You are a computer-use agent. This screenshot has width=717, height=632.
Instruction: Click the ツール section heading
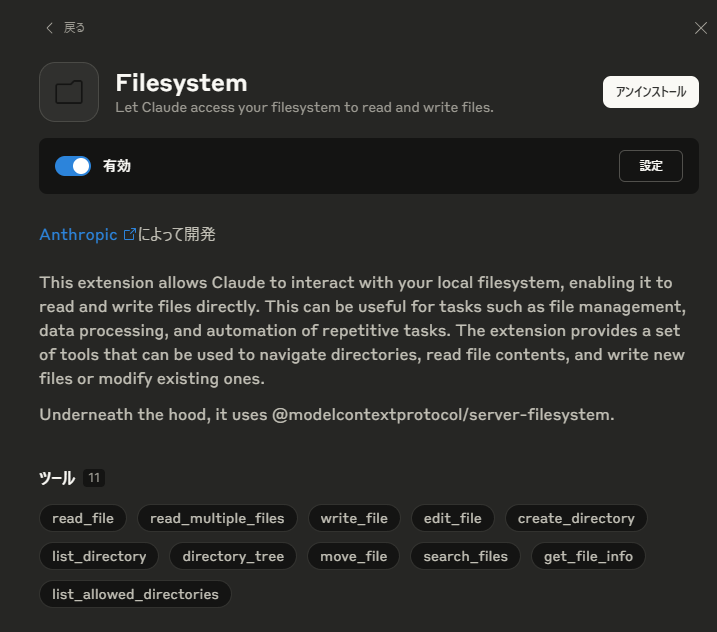(57, 478)
